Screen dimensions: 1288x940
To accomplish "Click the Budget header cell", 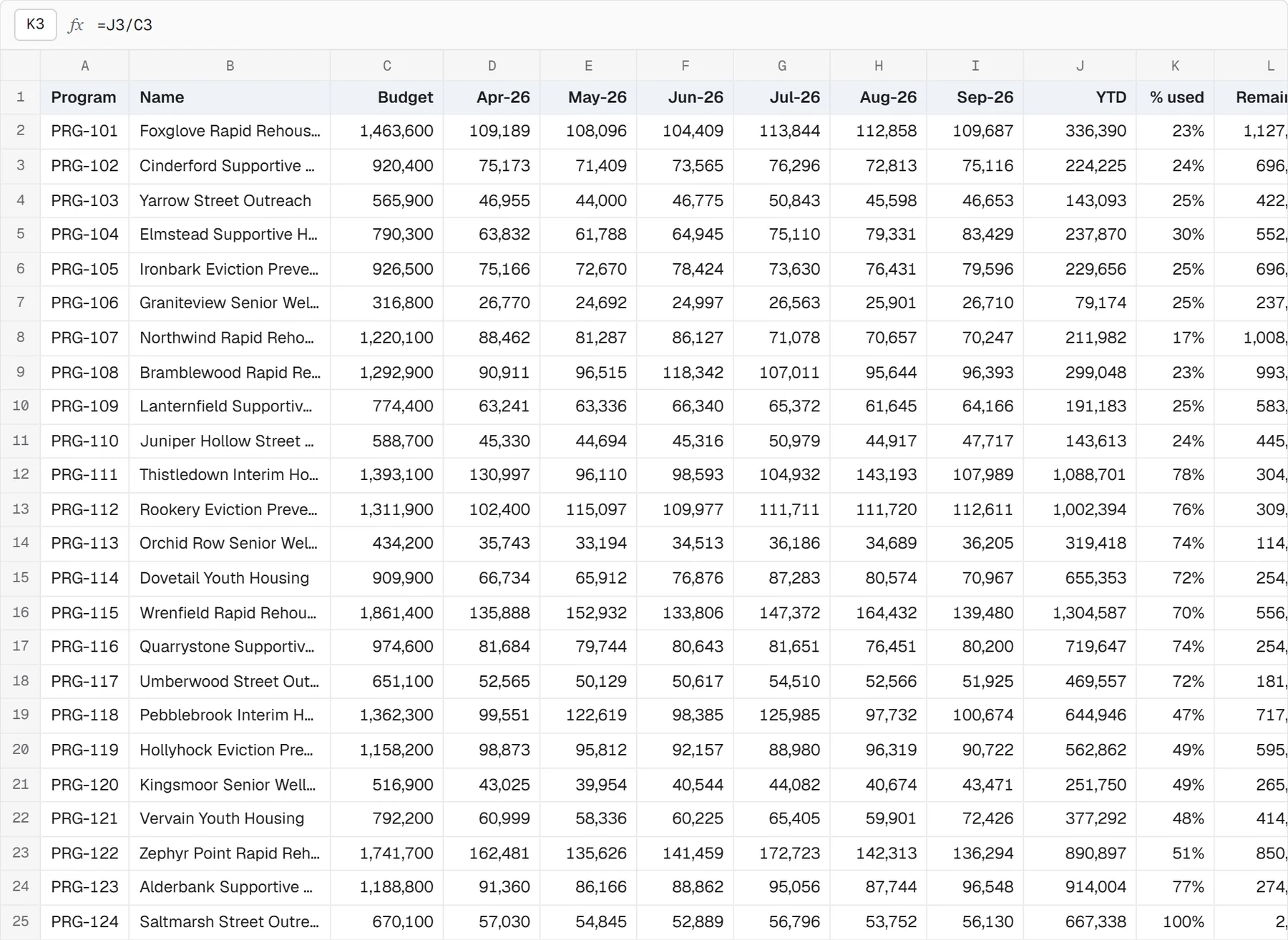I will click(x=387, y=97).
